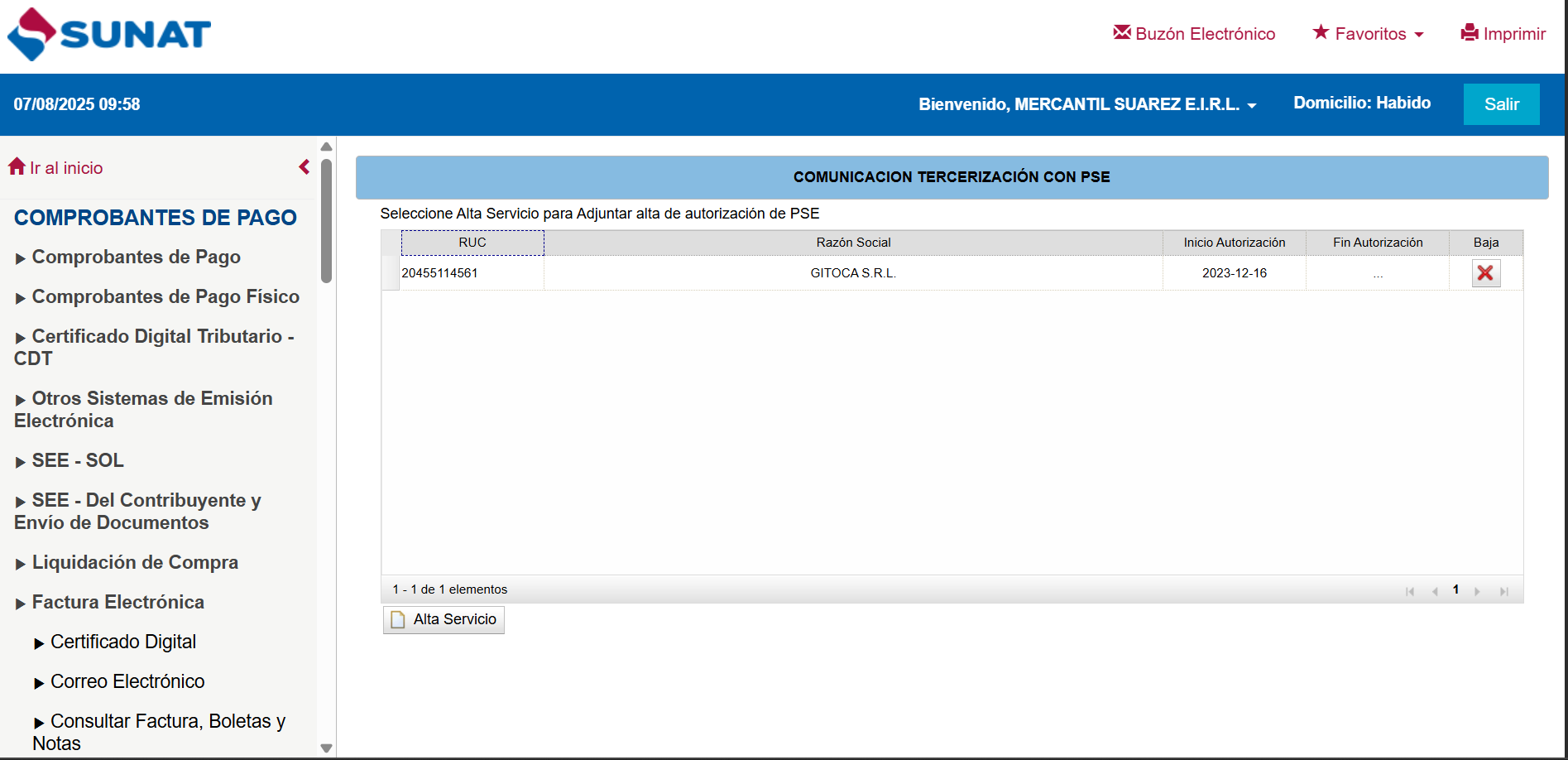
Task: Open Buzón Electrónico mailbox
Action: 1194,34
